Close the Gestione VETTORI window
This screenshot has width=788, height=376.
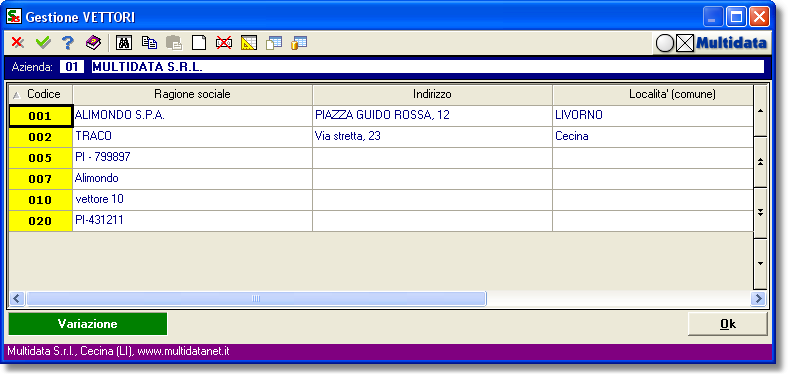pos(759,18)
